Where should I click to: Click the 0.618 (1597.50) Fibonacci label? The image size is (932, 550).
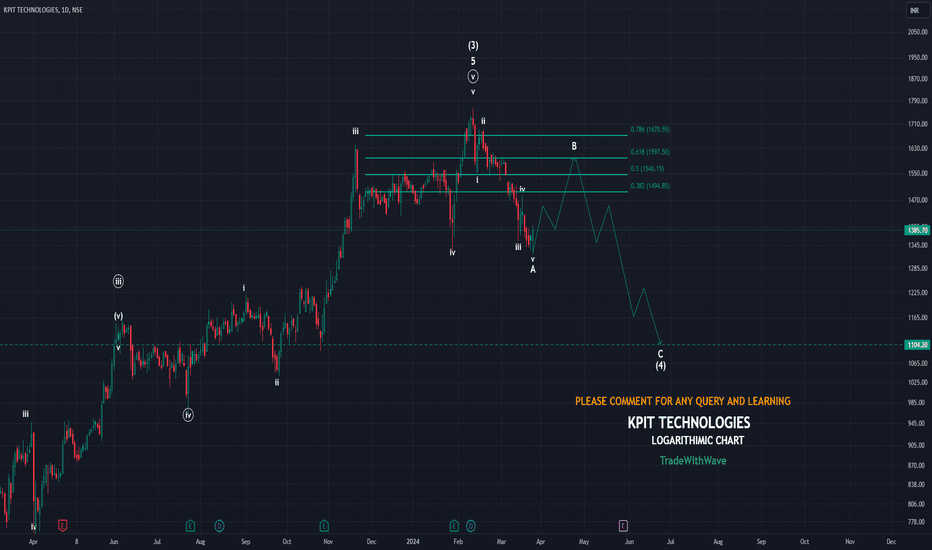pyautogui.click(x=650, y=152)
